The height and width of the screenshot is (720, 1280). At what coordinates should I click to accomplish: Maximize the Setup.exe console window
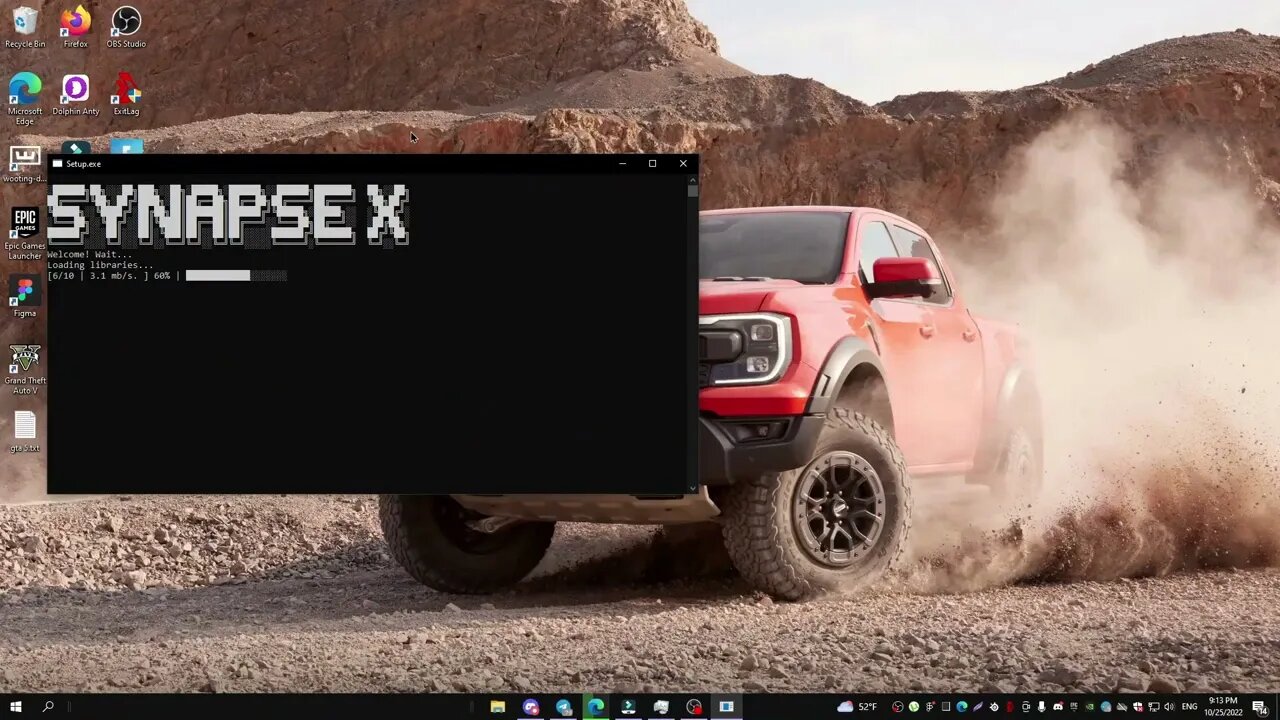pos(652,164)
